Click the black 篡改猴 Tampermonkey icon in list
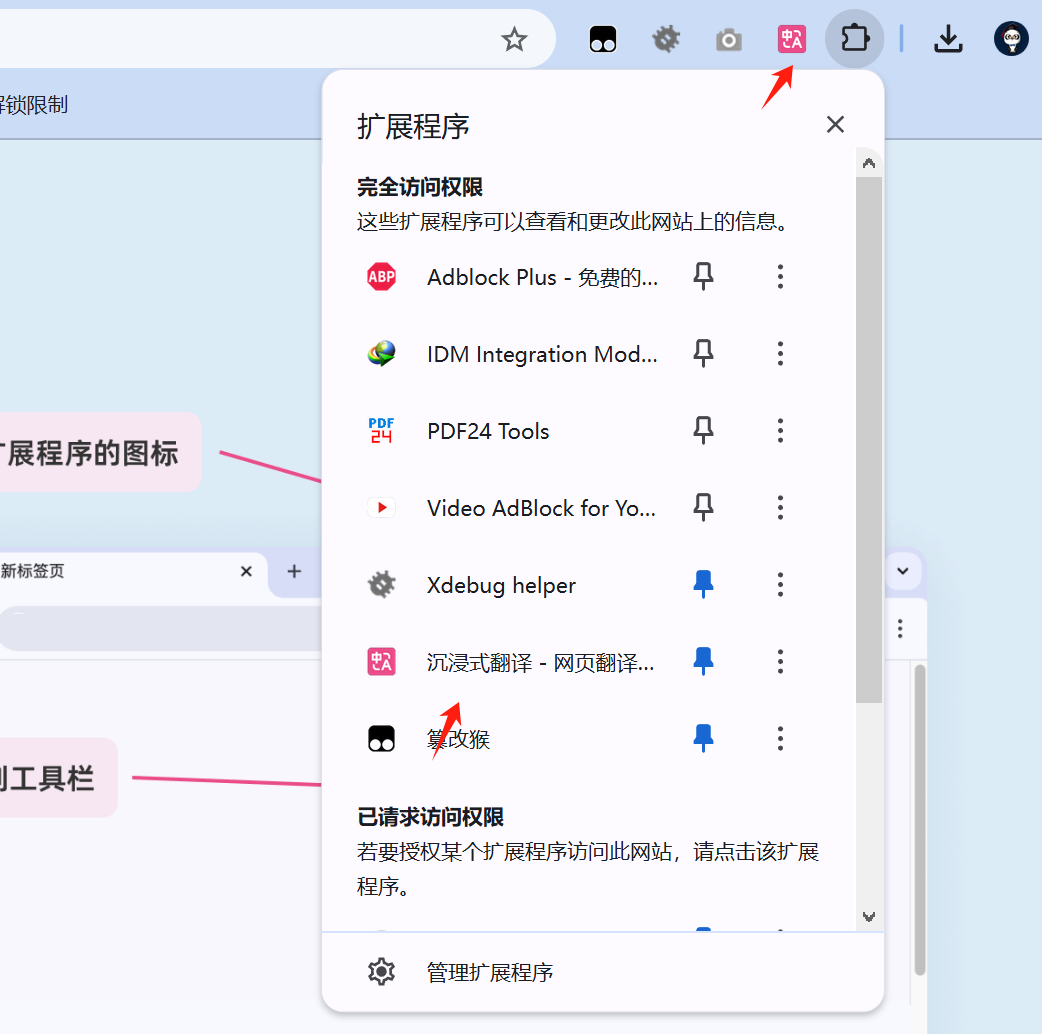The image size is (1042, 1034). pyautogui.click(x=381, y=738)
